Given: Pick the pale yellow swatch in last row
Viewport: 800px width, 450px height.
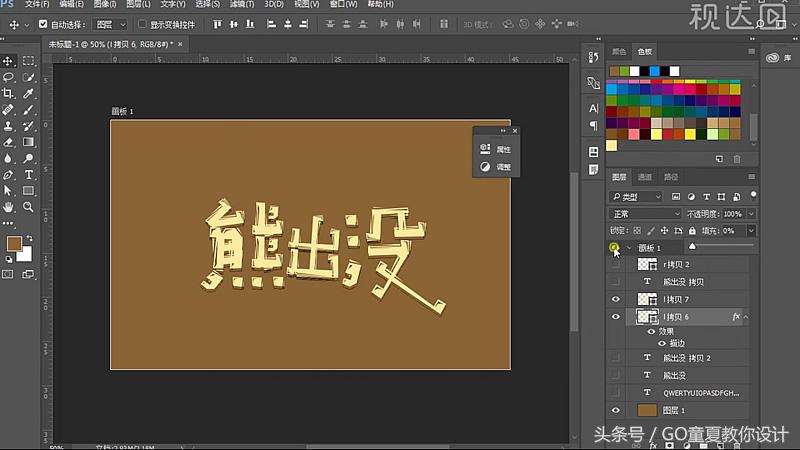Looking at the screenshot, I should (612, 146).
